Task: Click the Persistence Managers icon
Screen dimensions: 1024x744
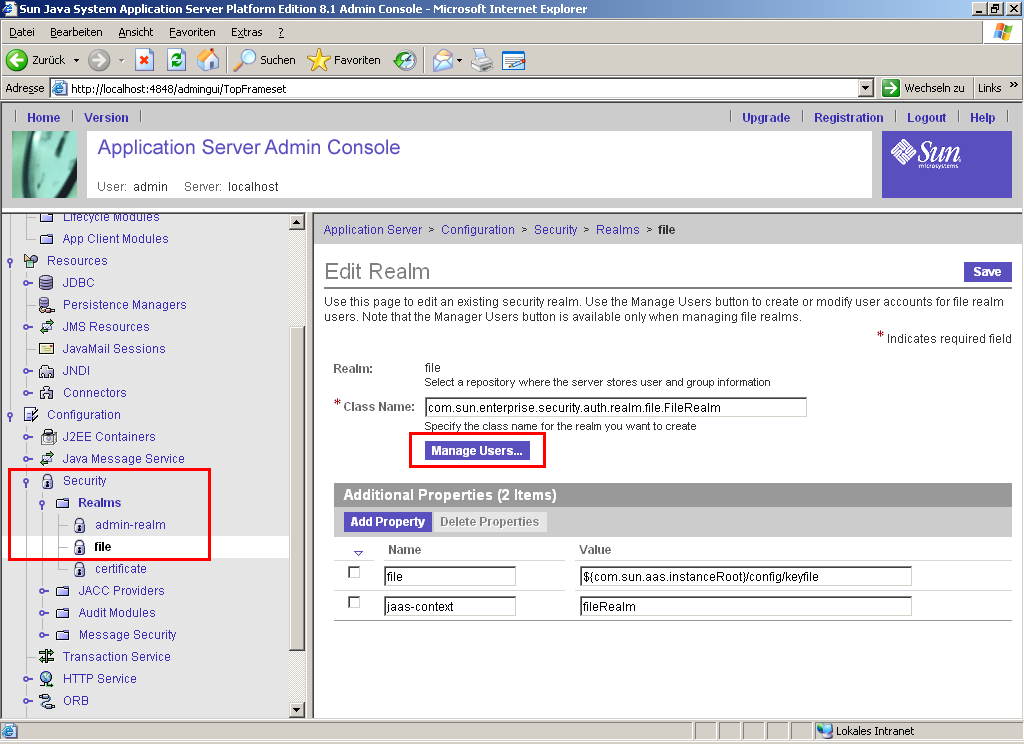Action: click(46, 305)
